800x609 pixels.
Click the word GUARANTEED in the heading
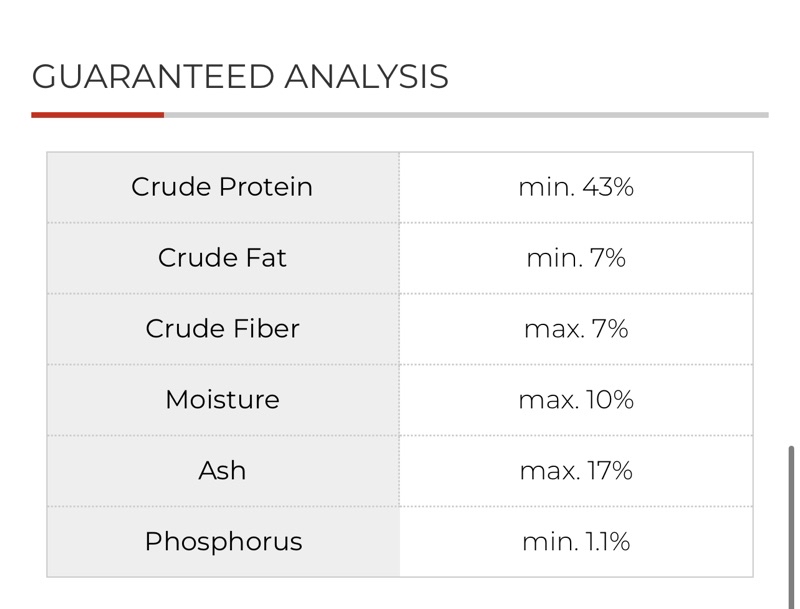click(x=154, y=77)
